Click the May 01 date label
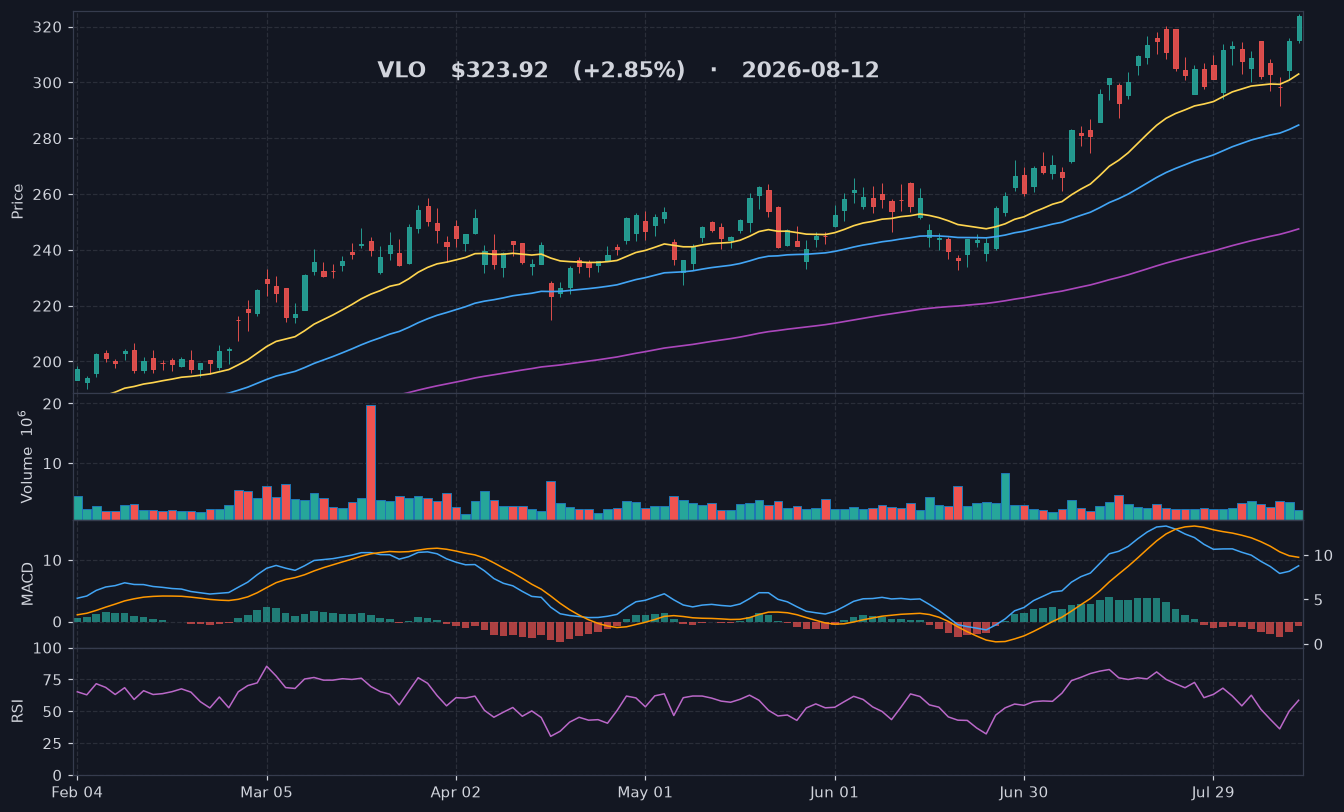This screenshot has height=812, width=1344. (x=645, y=792)
